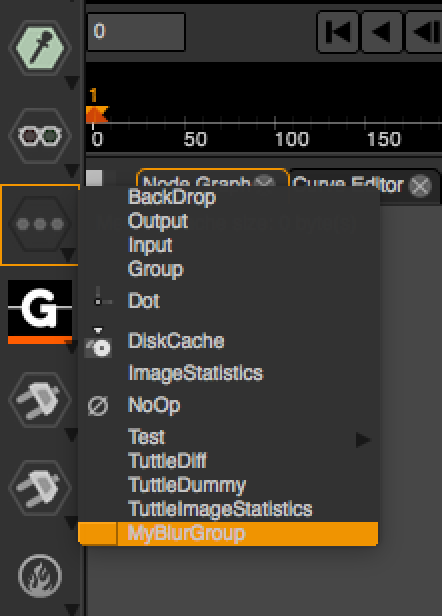442x616 pixels.
Task: Open the Color (eyedropper) node toolbar icon
Action: (40, 48)
